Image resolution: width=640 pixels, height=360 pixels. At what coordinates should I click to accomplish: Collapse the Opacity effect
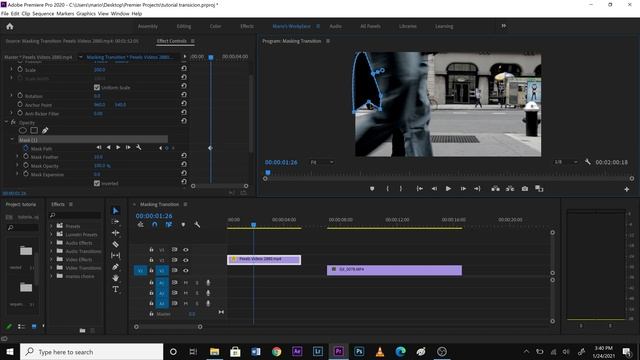[6, 122]
